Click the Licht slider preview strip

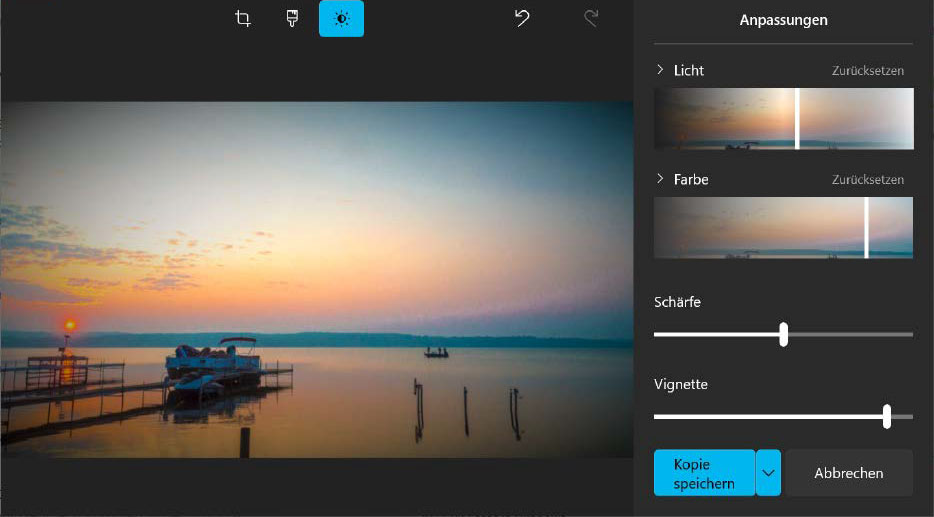(783, 119)
